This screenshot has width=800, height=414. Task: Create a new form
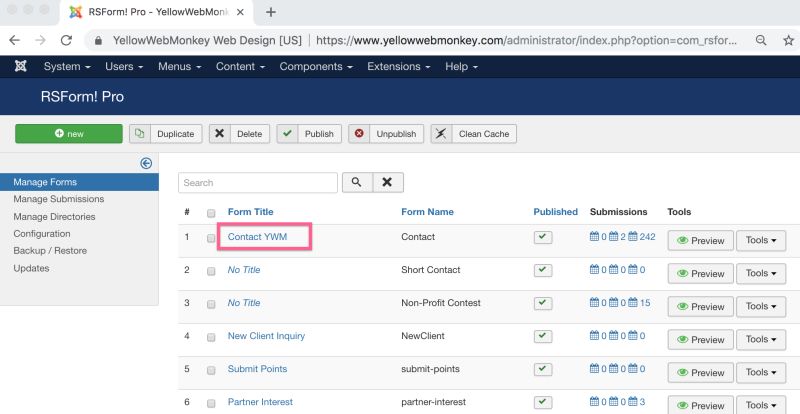click(69, 134)
